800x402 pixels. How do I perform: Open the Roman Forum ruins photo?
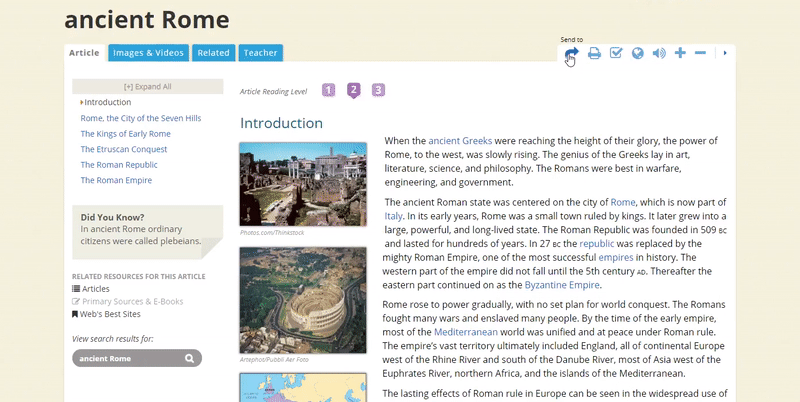pyautogui.click(x=303, y=184)
